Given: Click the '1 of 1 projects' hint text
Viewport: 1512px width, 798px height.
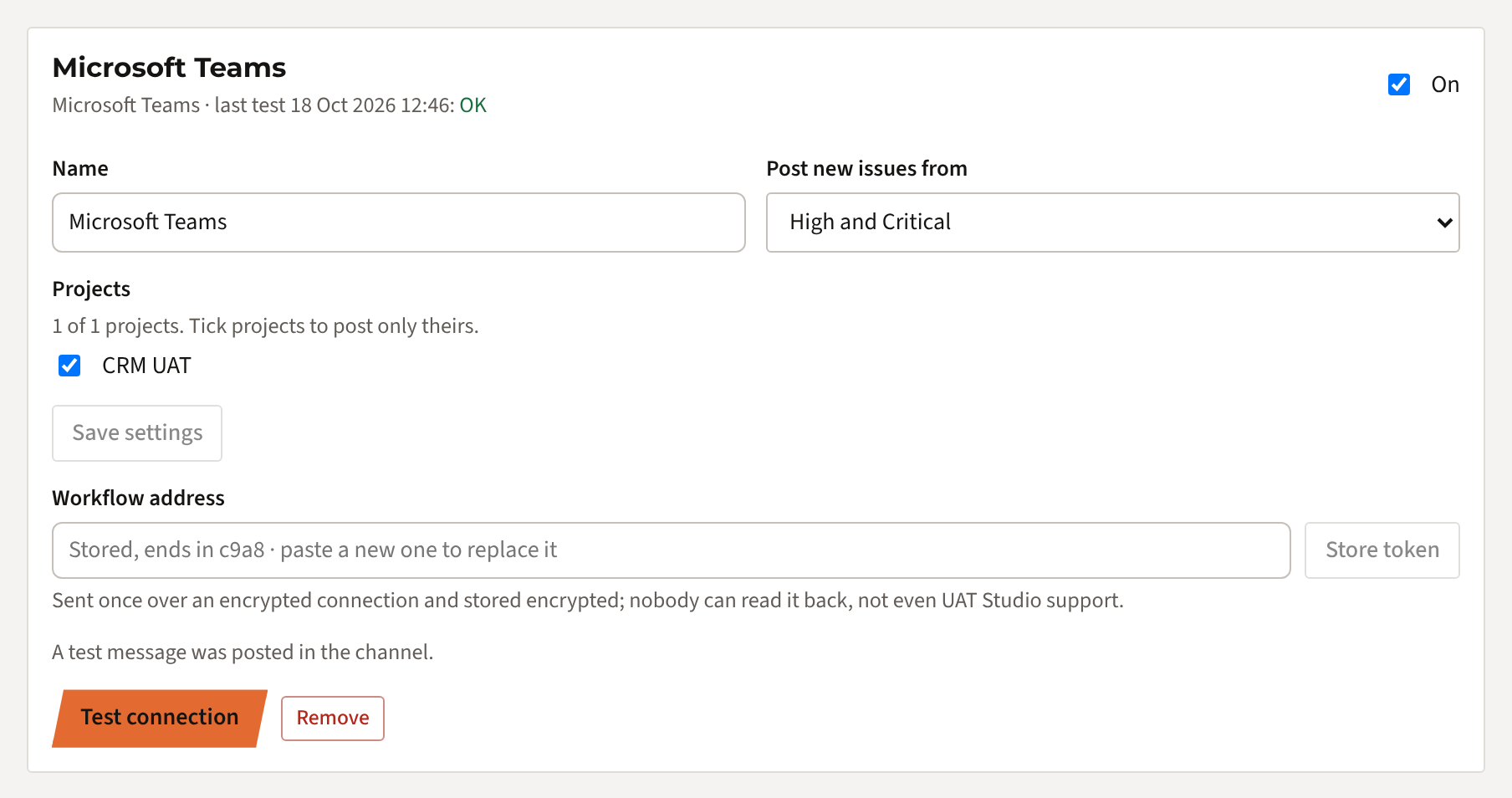Looking at the screenshot, I should click(x=266, y=326).
